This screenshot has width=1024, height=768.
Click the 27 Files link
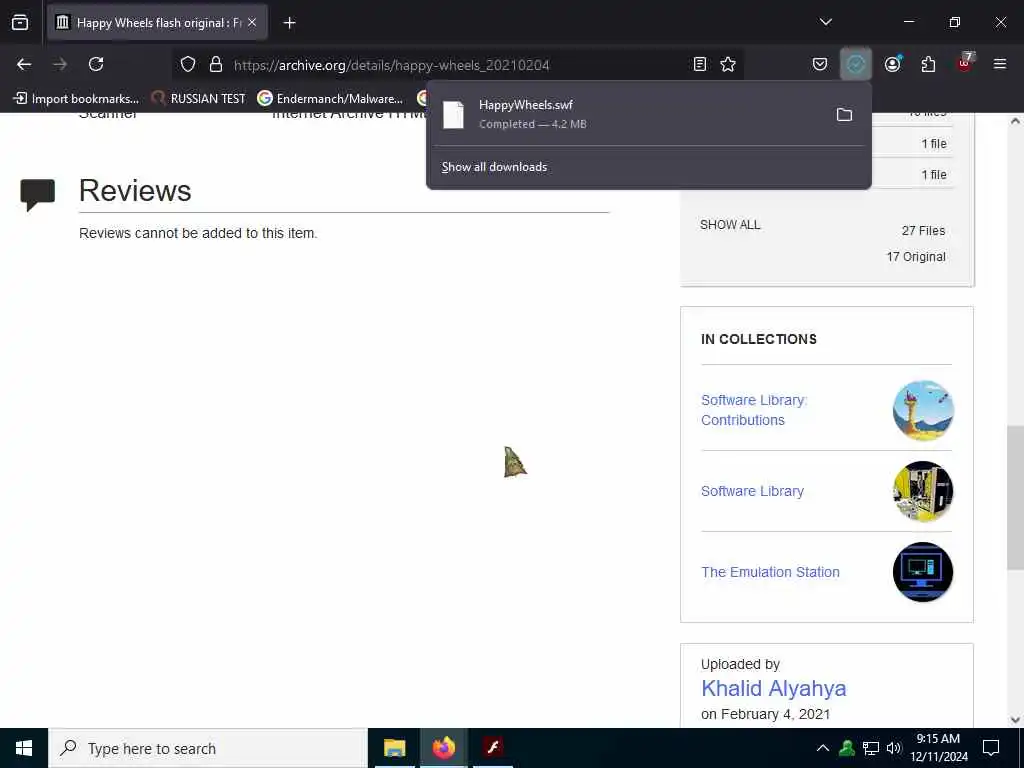923,231
